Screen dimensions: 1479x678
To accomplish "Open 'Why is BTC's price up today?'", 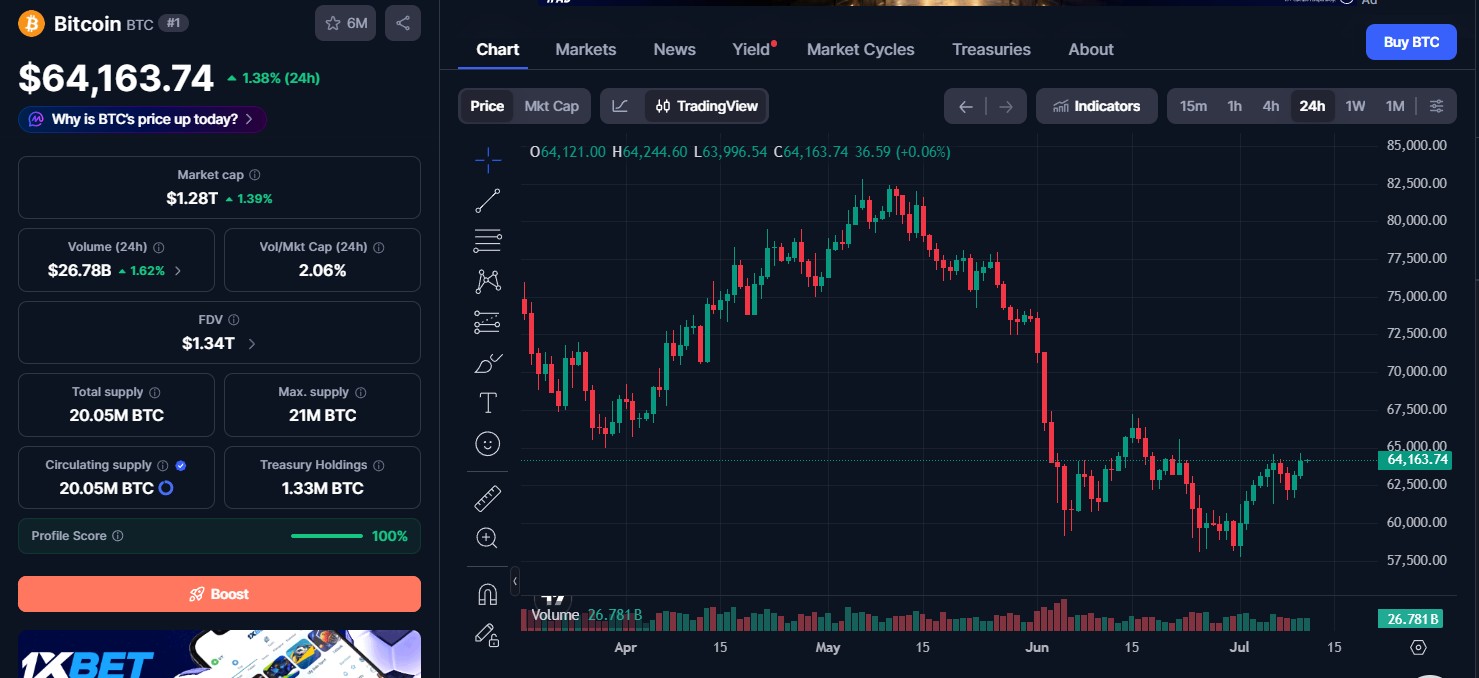I will click(x=142, y=119).
